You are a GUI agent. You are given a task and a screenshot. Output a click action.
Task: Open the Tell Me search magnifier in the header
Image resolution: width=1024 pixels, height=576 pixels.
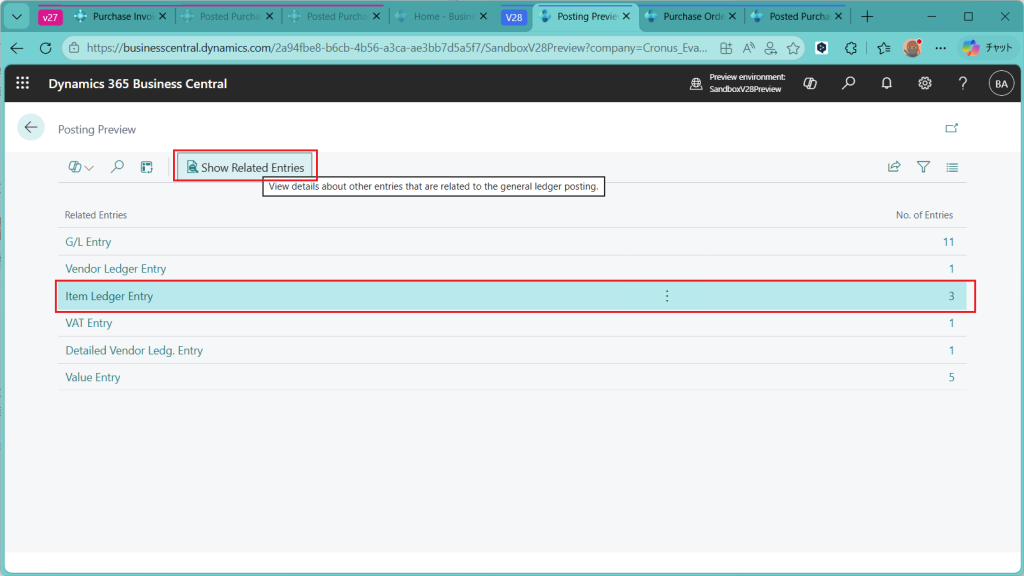point(848,84)
